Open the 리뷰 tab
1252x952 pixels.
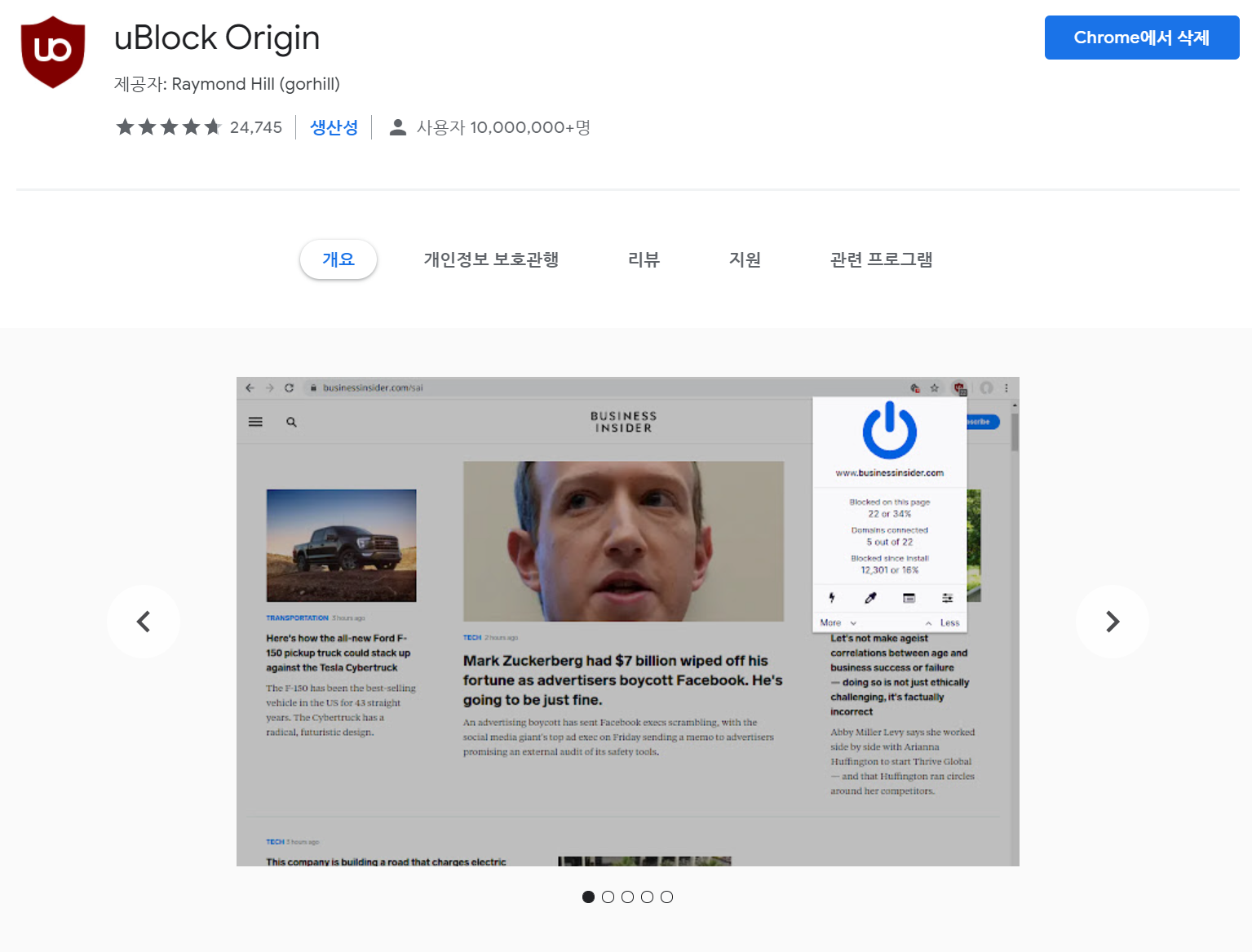644,259
